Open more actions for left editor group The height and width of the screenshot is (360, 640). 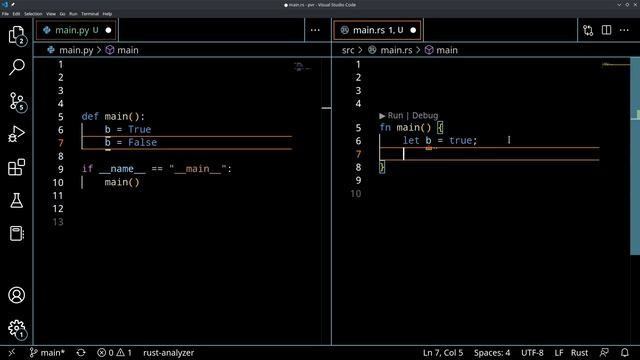[x=315, y=30]
